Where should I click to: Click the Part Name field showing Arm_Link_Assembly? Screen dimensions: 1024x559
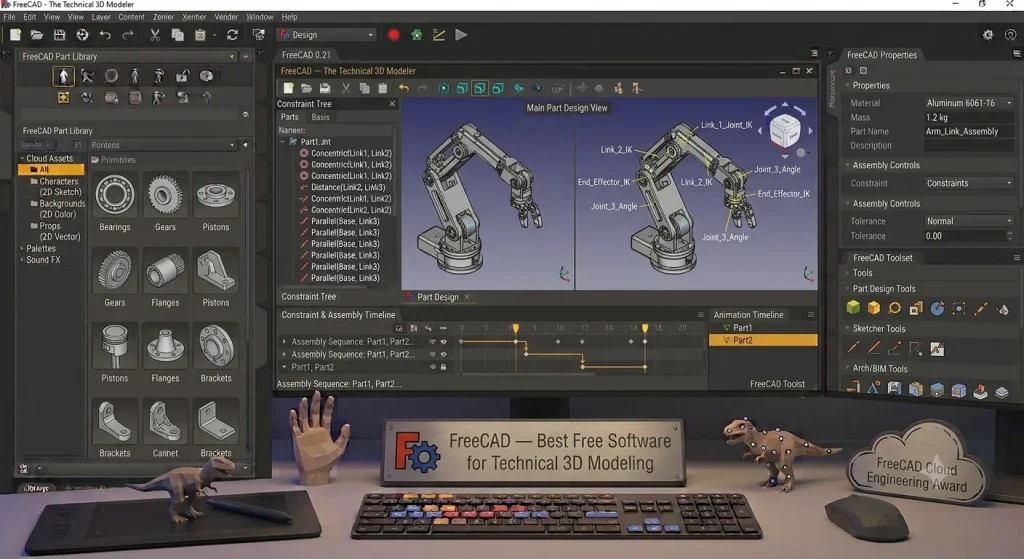coord(969,131)
